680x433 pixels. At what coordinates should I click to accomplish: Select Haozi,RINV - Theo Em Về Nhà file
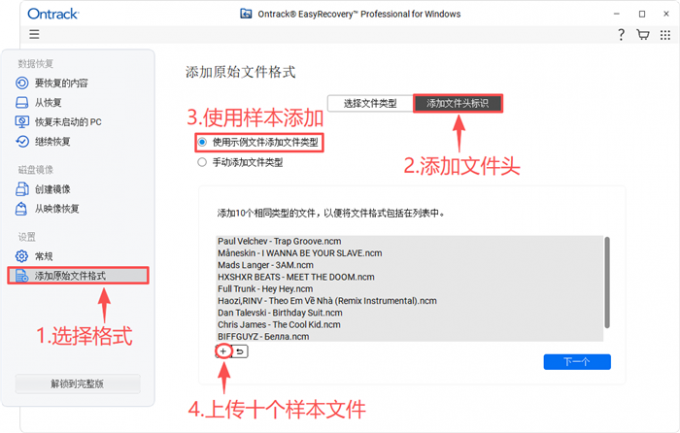click(x=327, y=301)
